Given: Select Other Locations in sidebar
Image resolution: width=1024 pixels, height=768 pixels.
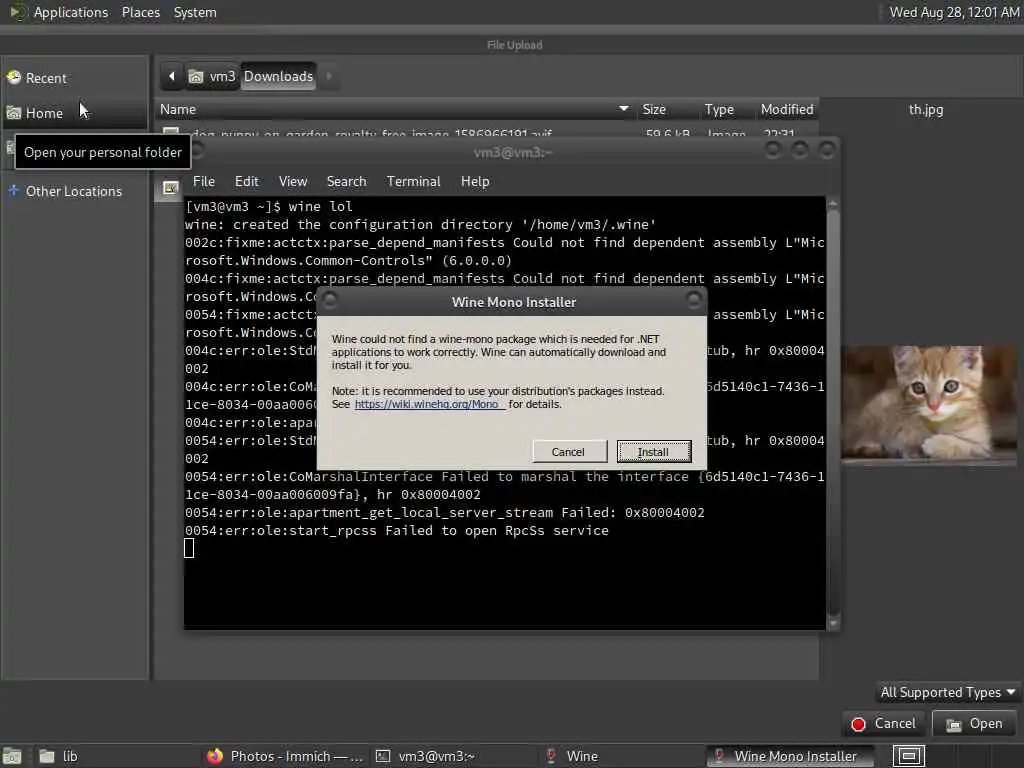Looking at the screenshot, I should click(74, 191).
